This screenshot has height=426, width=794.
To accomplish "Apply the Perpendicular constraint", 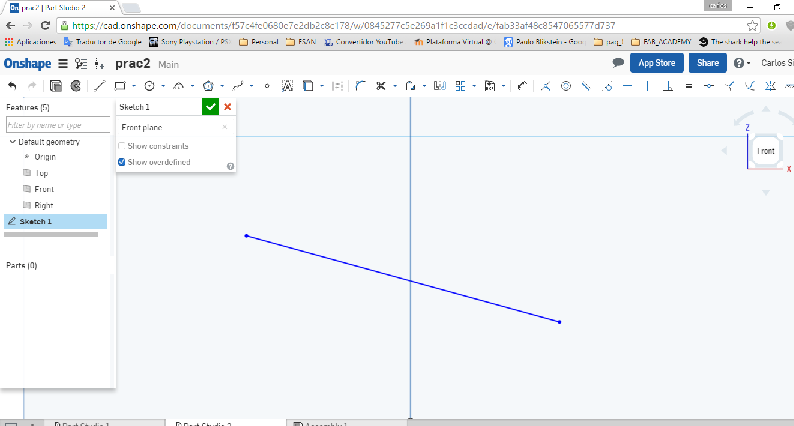I will tap(668, 86).
